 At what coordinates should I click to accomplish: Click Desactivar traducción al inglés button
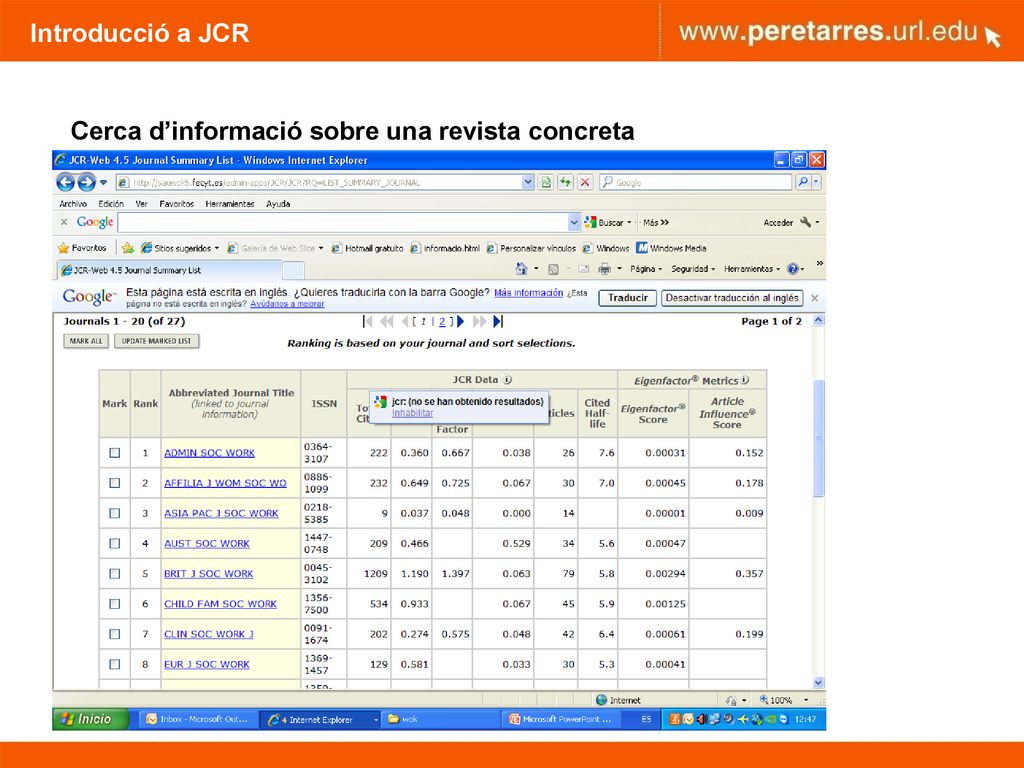coord(732,298)
